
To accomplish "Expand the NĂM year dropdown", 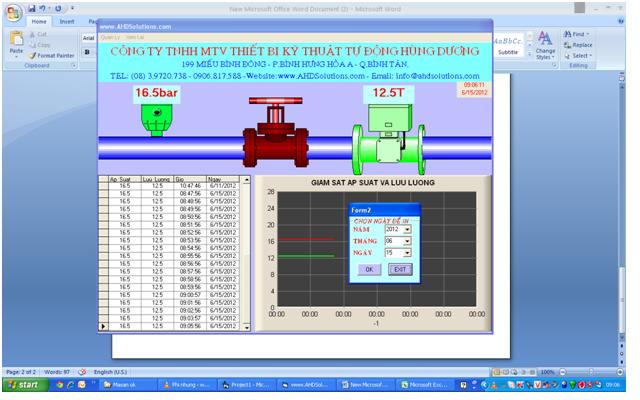I will coord(407,230).
